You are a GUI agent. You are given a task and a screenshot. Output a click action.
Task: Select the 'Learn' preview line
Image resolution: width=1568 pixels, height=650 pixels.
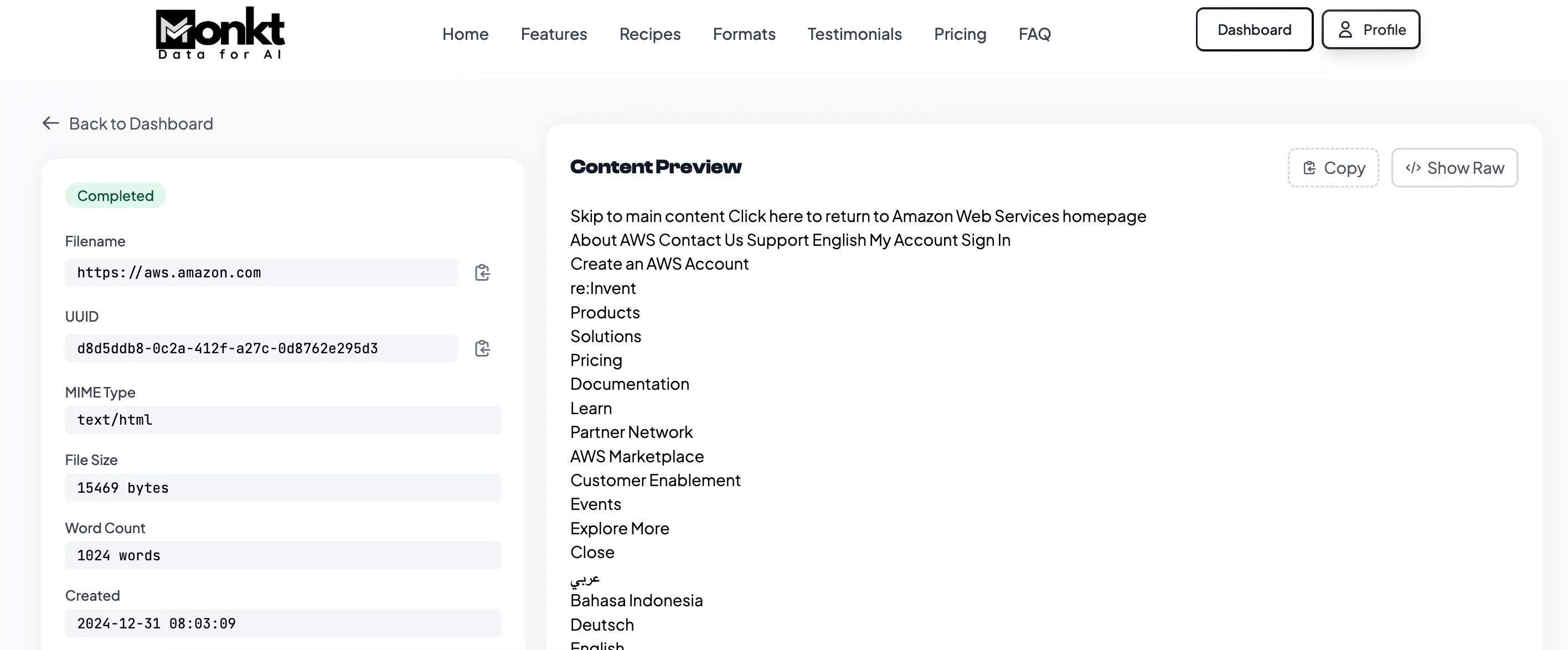tap(591, 407)
